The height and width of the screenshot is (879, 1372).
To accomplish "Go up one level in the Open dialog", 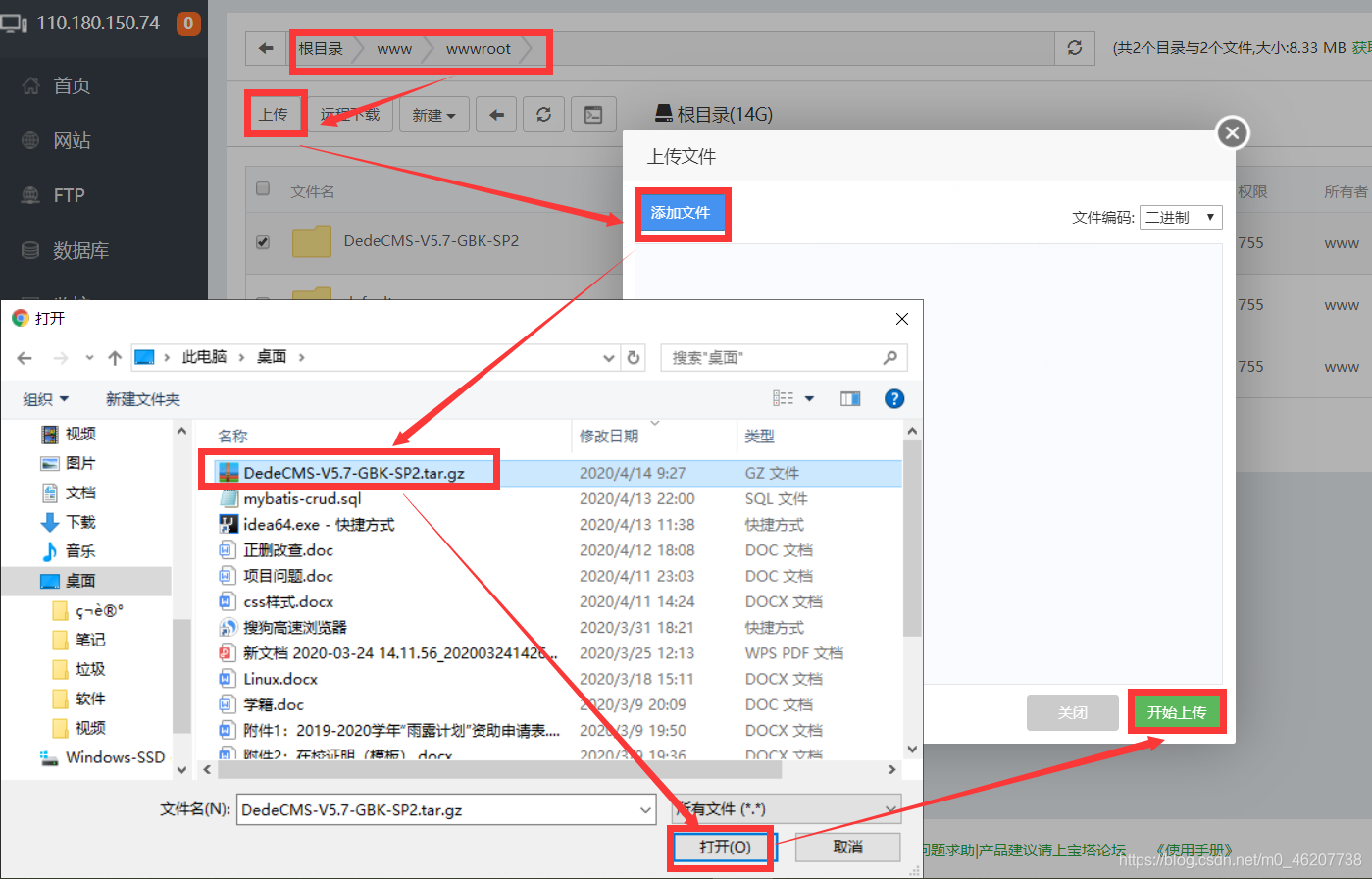I will point(115,358).
